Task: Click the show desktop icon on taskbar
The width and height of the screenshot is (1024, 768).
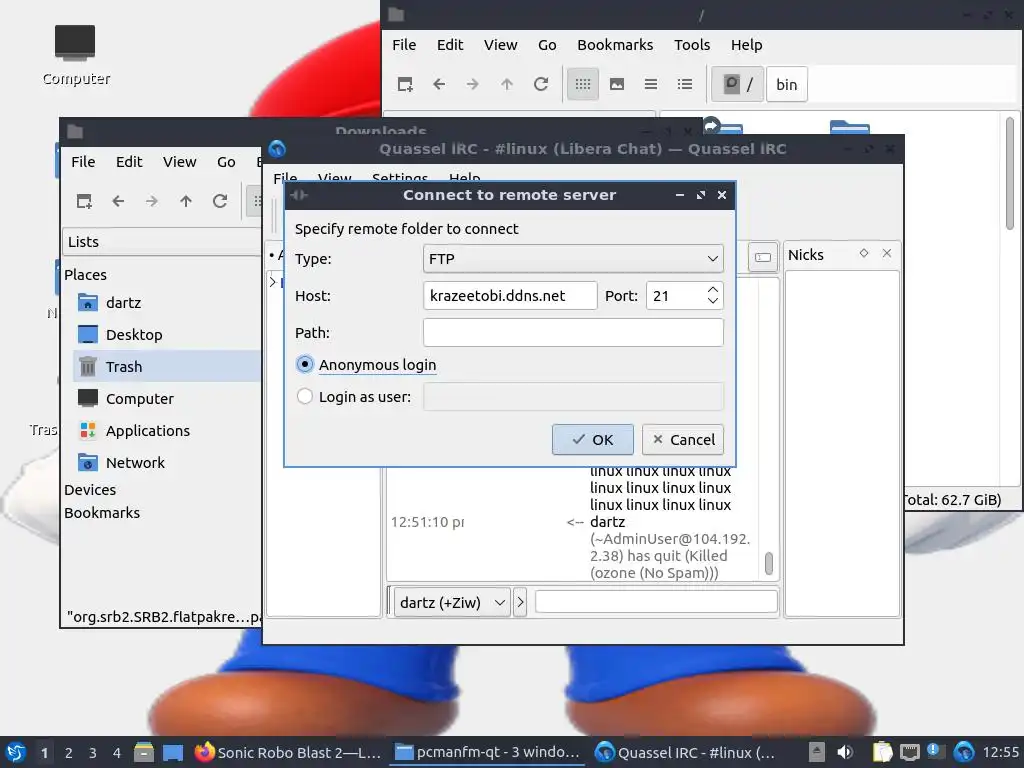Action: click(173, 752)
